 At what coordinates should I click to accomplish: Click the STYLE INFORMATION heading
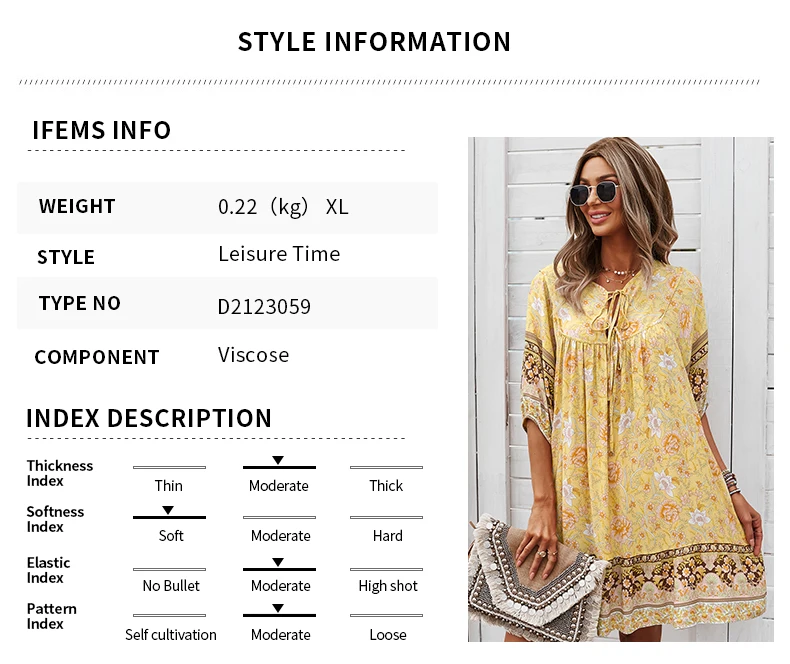tap(374, 42)
